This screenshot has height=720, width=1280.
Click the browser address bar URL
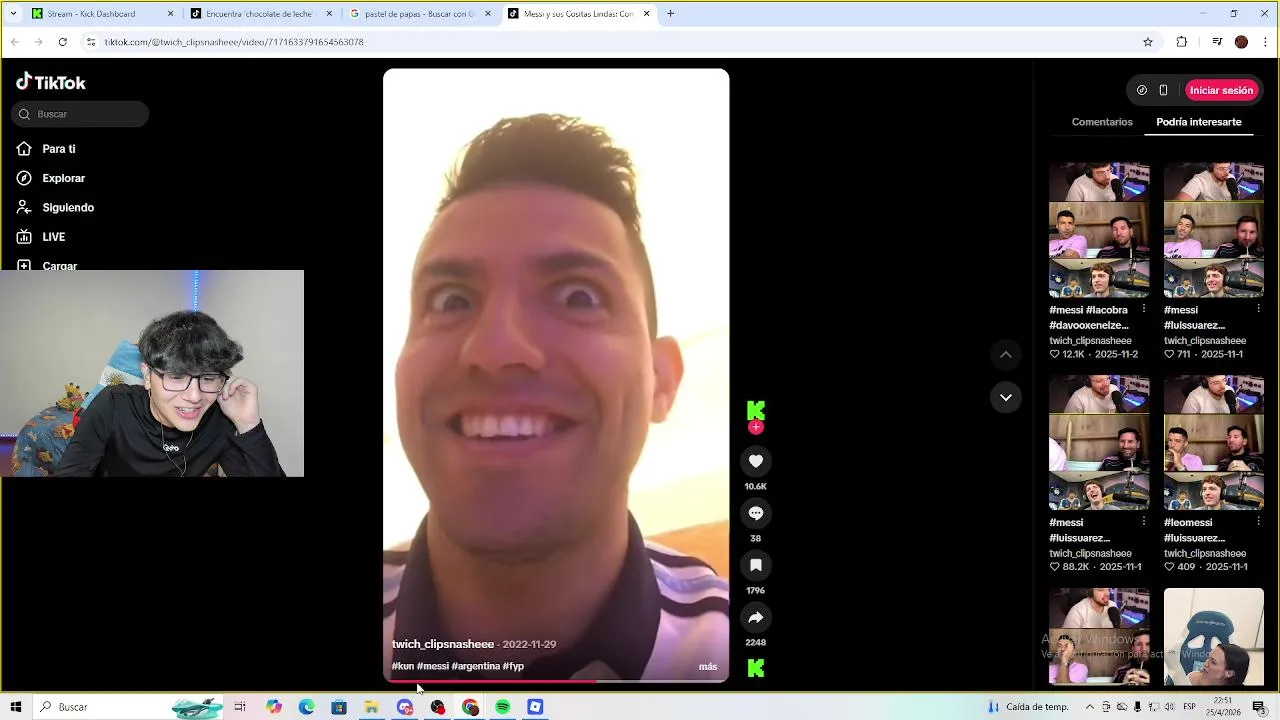(x=234, y=42)
